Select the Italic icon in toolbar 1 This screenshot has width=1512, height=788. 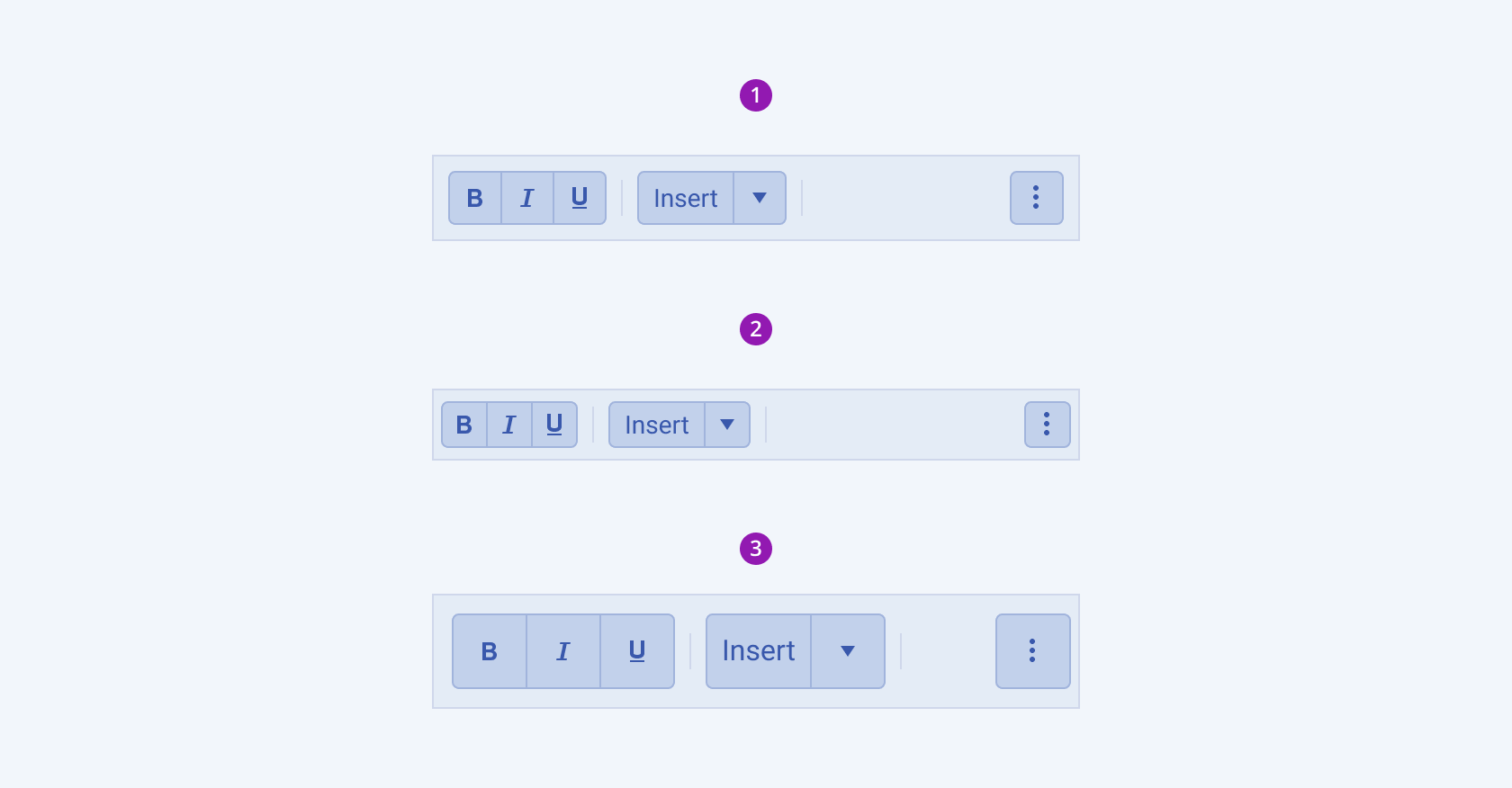pos(526,198)
